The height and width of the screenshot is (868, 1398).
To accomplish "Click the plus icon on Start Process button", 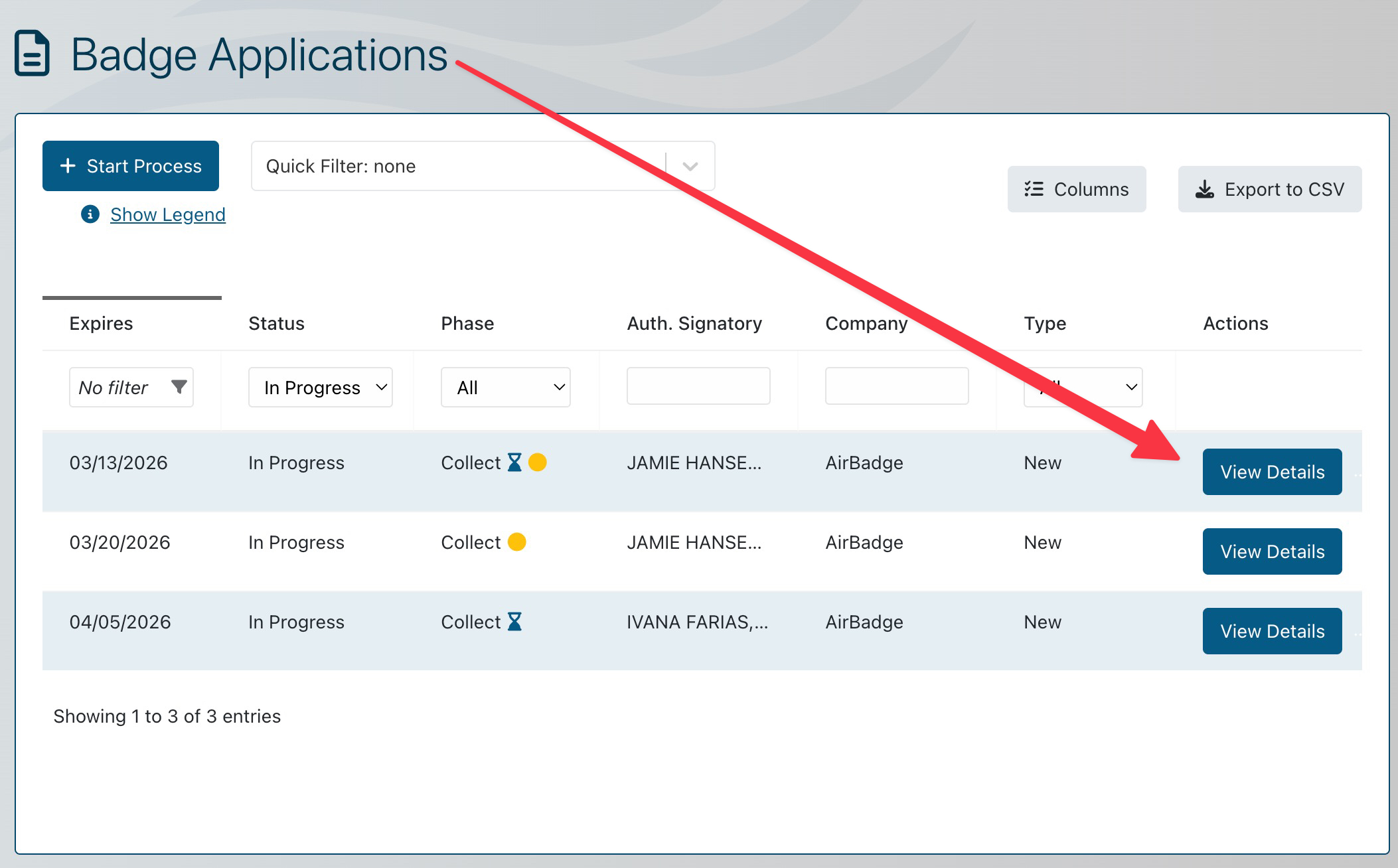I will (68, 166).
